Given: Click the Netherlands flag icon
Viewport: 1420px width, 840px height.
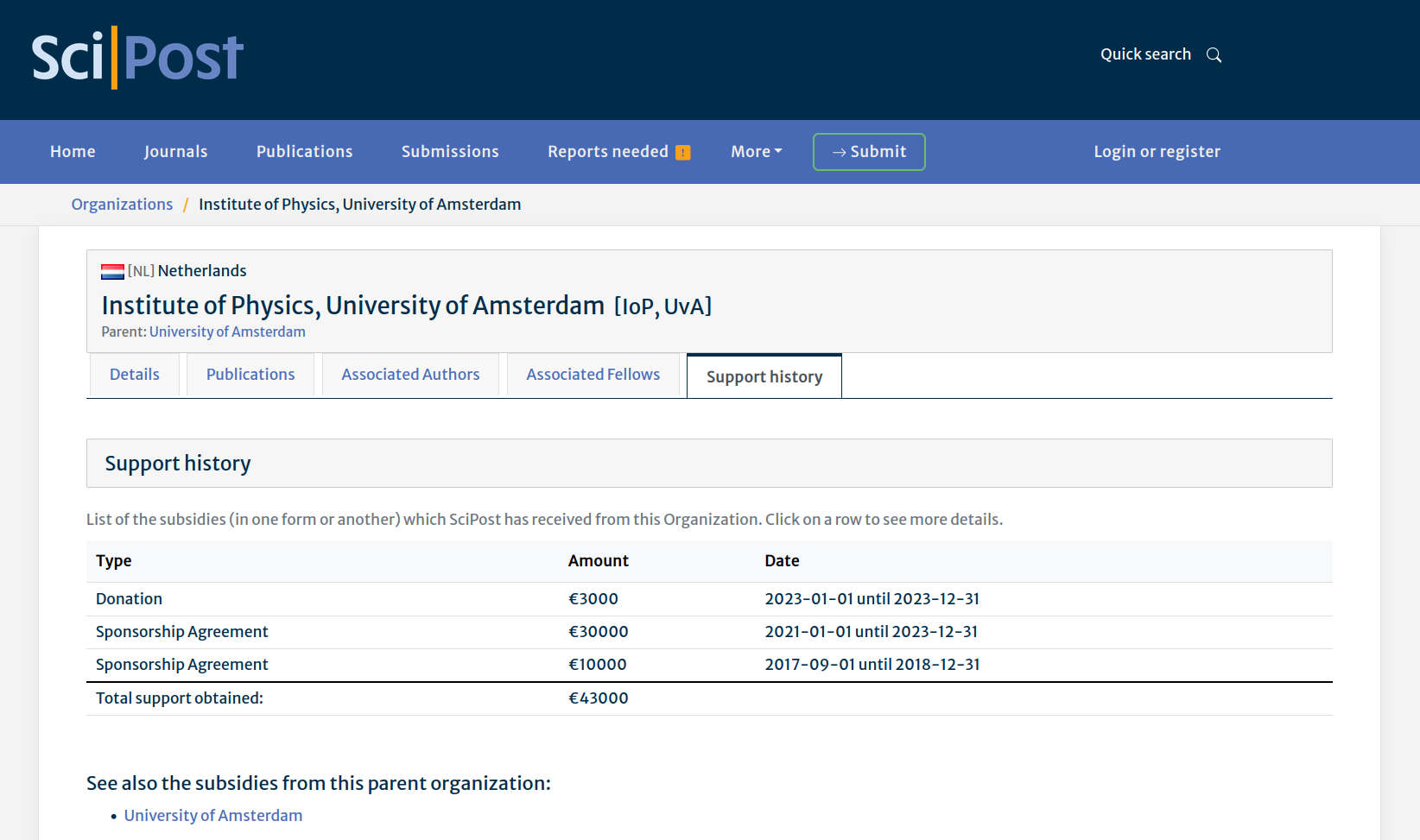Looking at the screenshot, I should coord(112,272).
